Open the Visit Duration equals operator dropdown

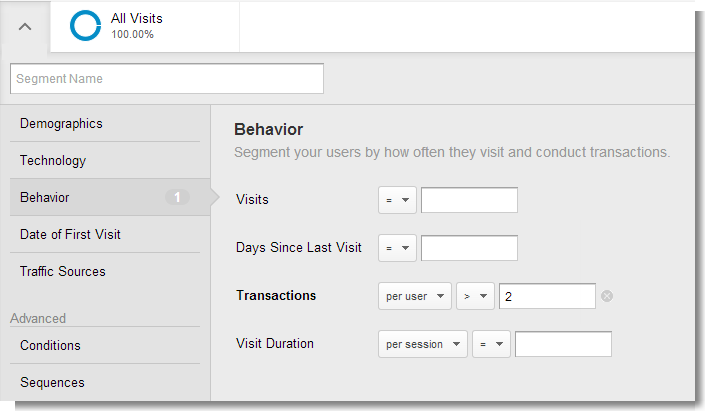tap(491, 344)
